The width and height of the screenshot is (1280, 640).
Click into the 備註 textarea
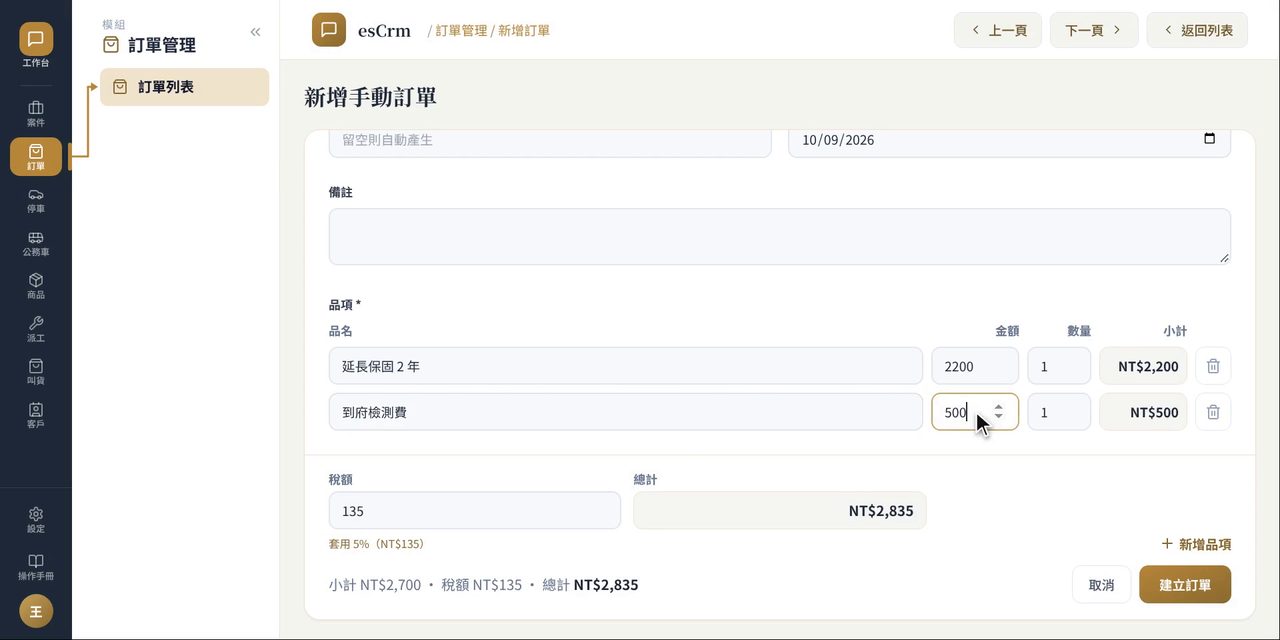point(780,237)
